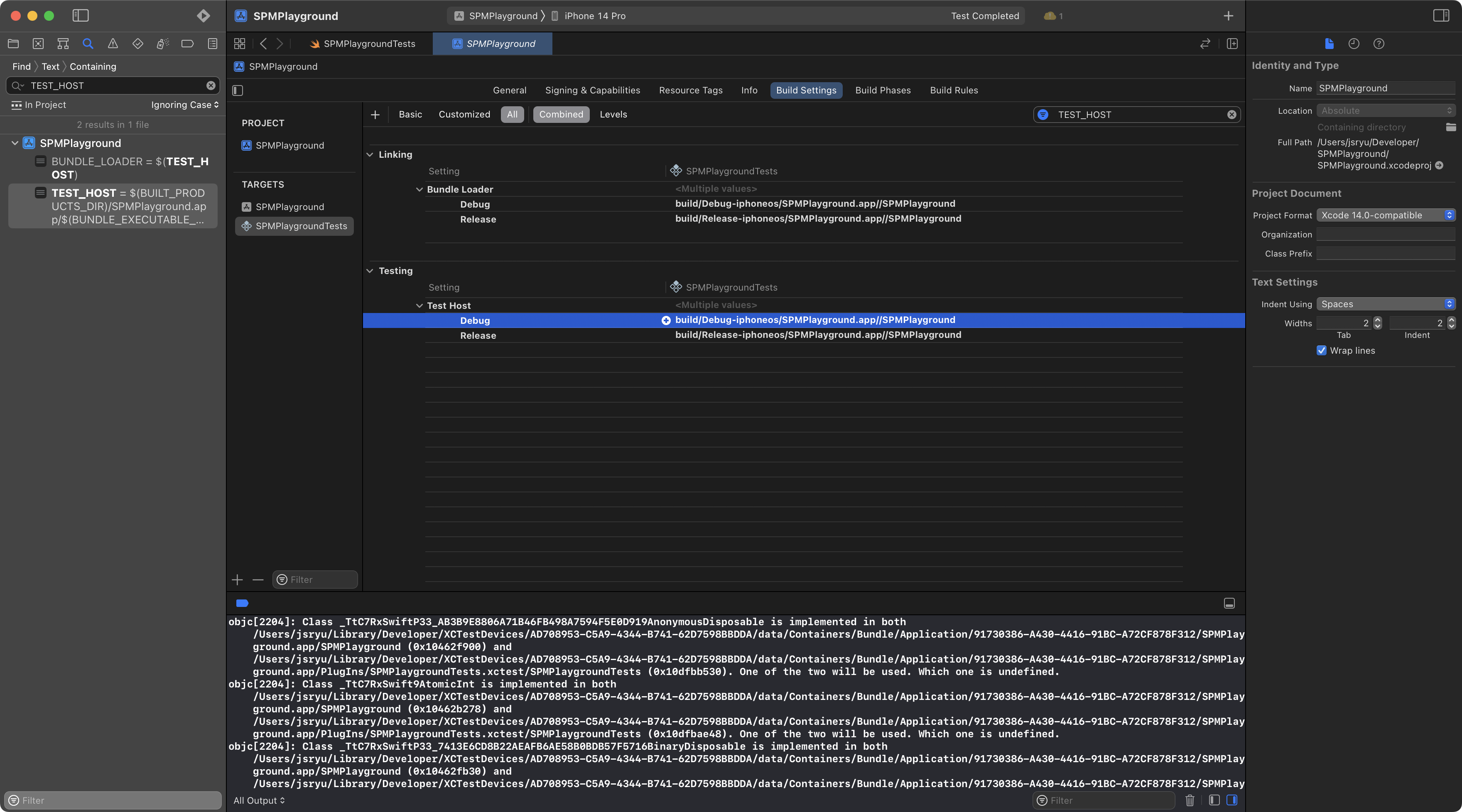1462x812 pixels.
Task: Toggle the Wrap lines checkbox
Action: (x=1321, y=350)
